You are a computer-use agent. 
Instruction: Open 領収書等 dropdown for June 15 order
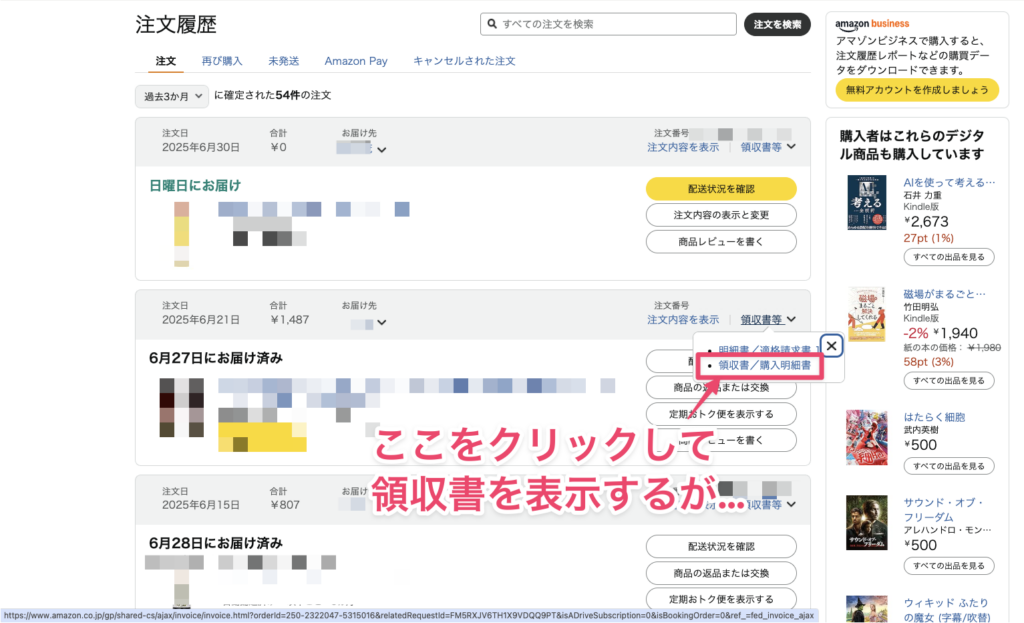(769, 505)
